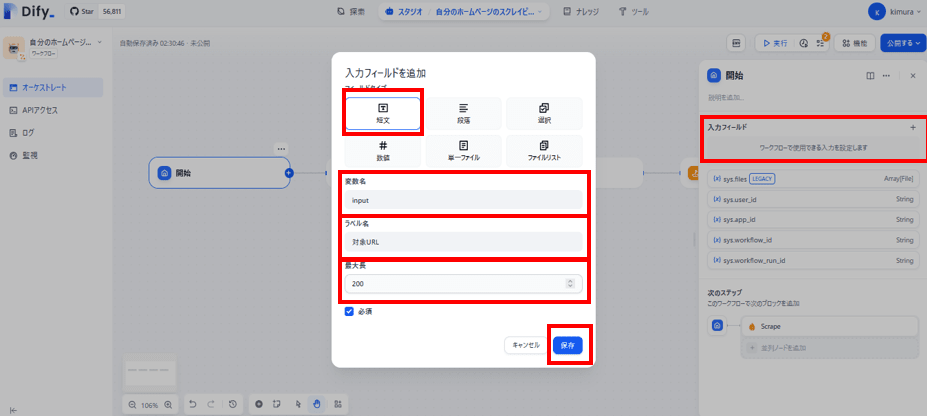
Task: Select オーケストレート in the sidebar
Action: coord(53,88)
